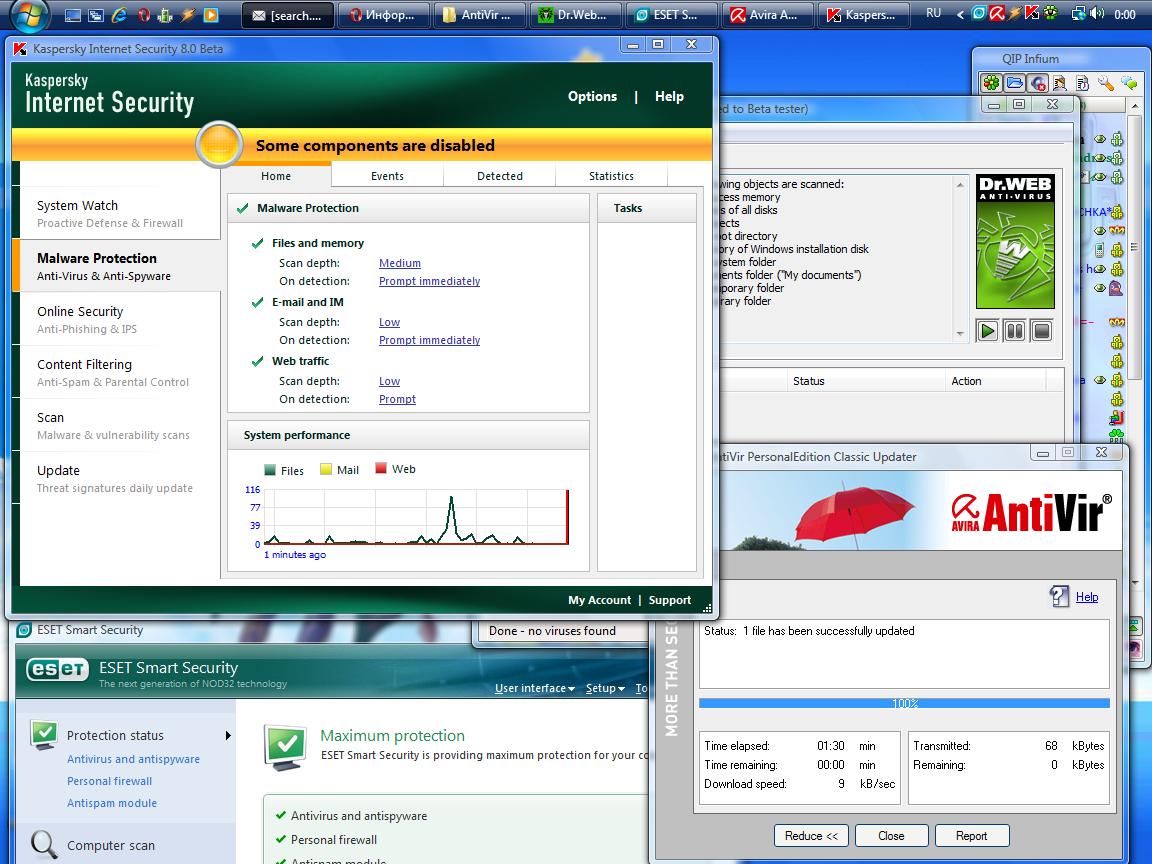This screenshot has width=1152, height=864.
Task: Open the orange media player Quick Launch icon
Action: point(211,15)
